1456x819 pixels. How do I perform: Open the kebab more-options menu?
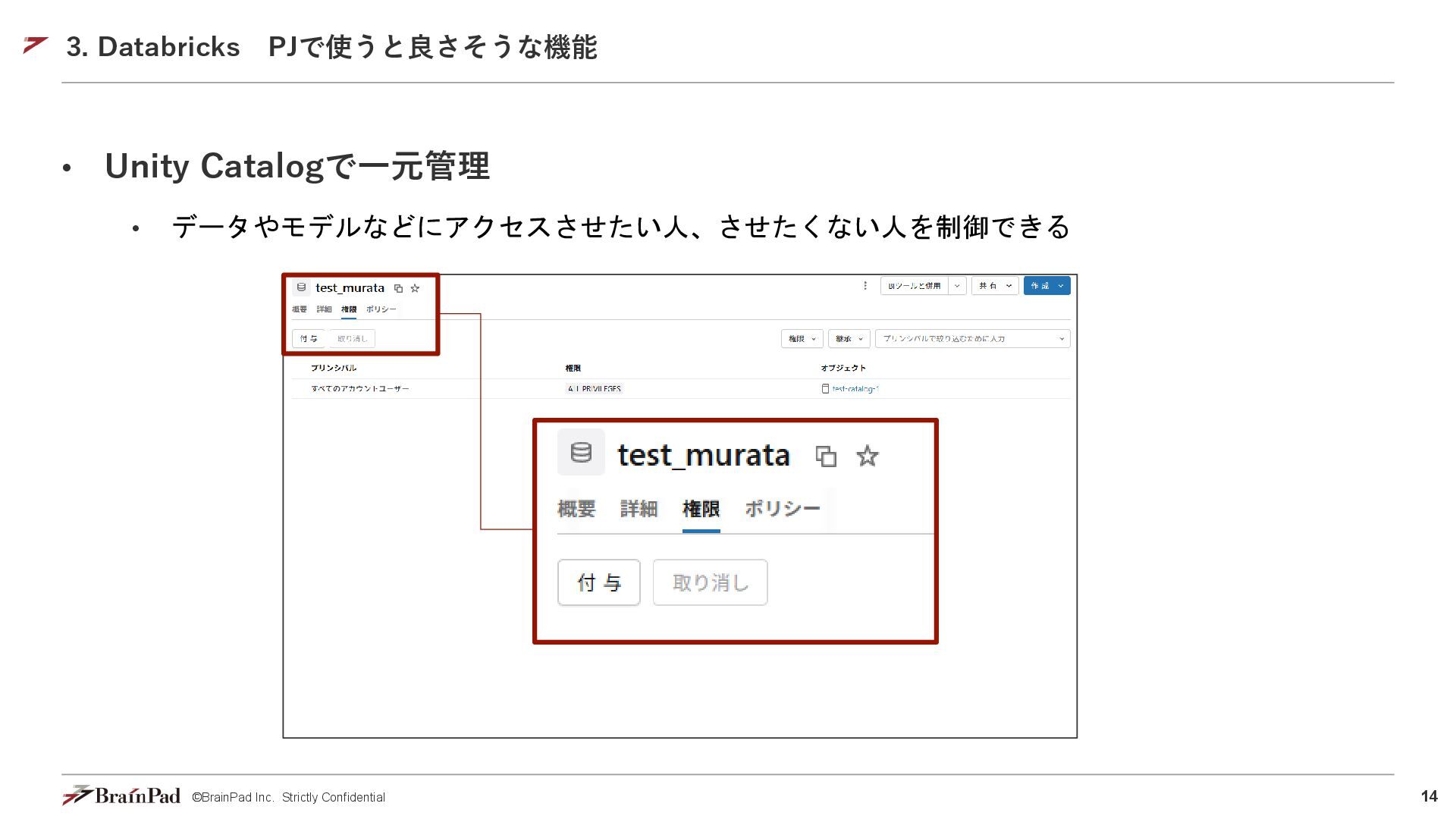point(865,286)
